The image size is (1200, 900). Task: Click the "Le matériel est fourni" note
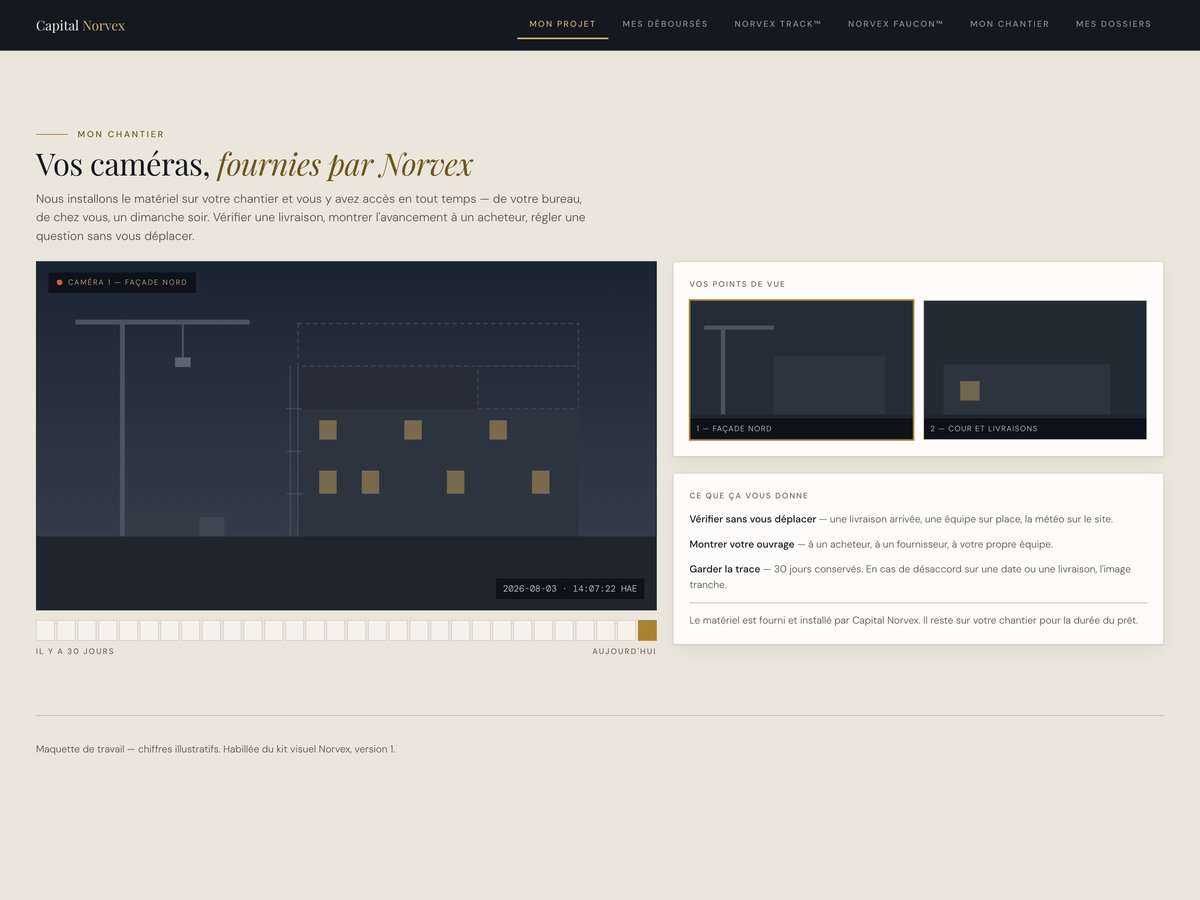913,620
